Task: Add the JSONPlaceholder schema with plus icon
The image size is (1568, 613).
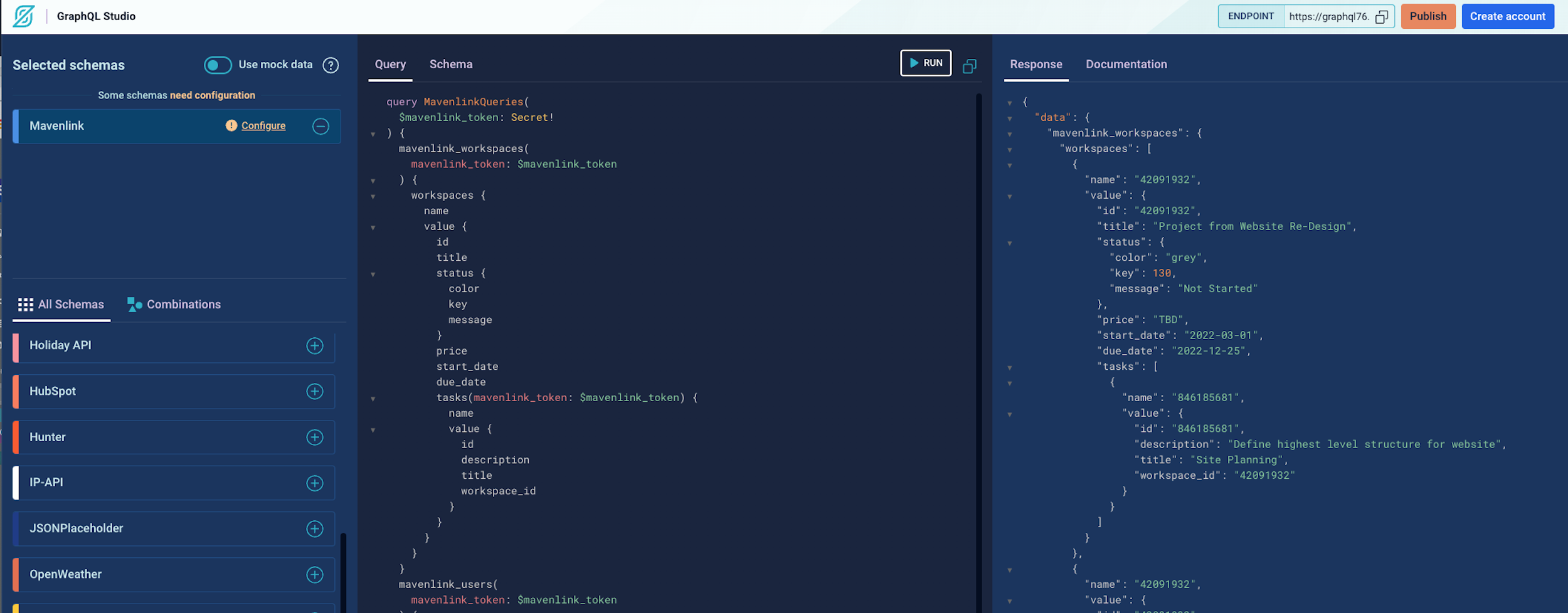Action: point(315,528)
